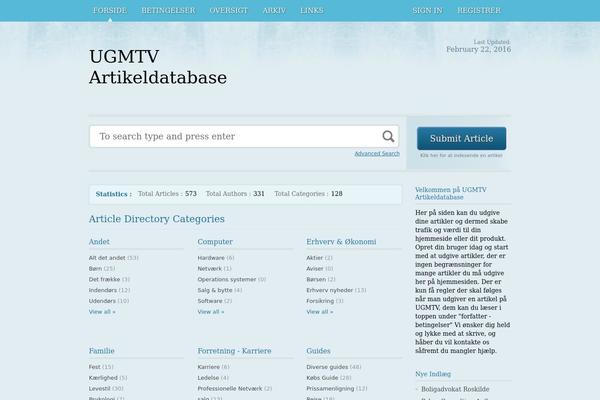Screen dimensions: 600x400
Task: Select the Aktier subcategory
Action: click(315, 258)
